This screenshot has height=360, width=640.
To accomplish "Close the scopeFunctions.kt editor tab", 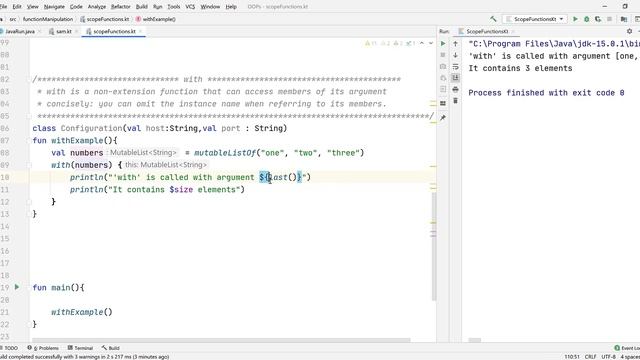I will [140, 31].
